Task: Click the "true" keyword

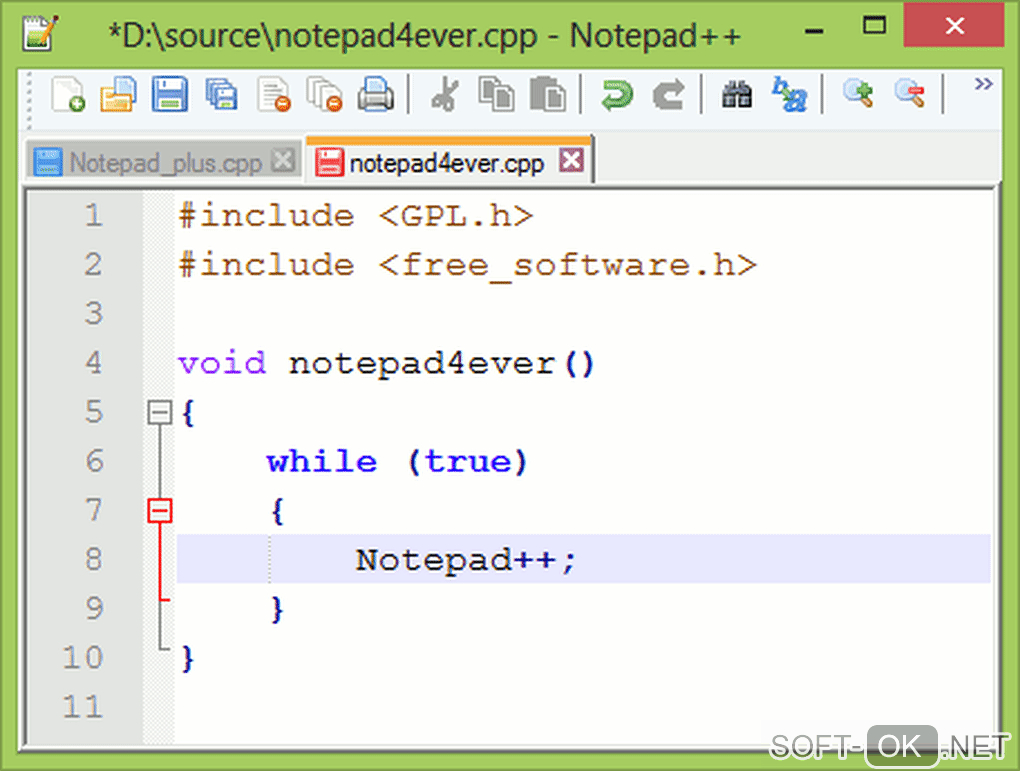Action: click(468, 462)
